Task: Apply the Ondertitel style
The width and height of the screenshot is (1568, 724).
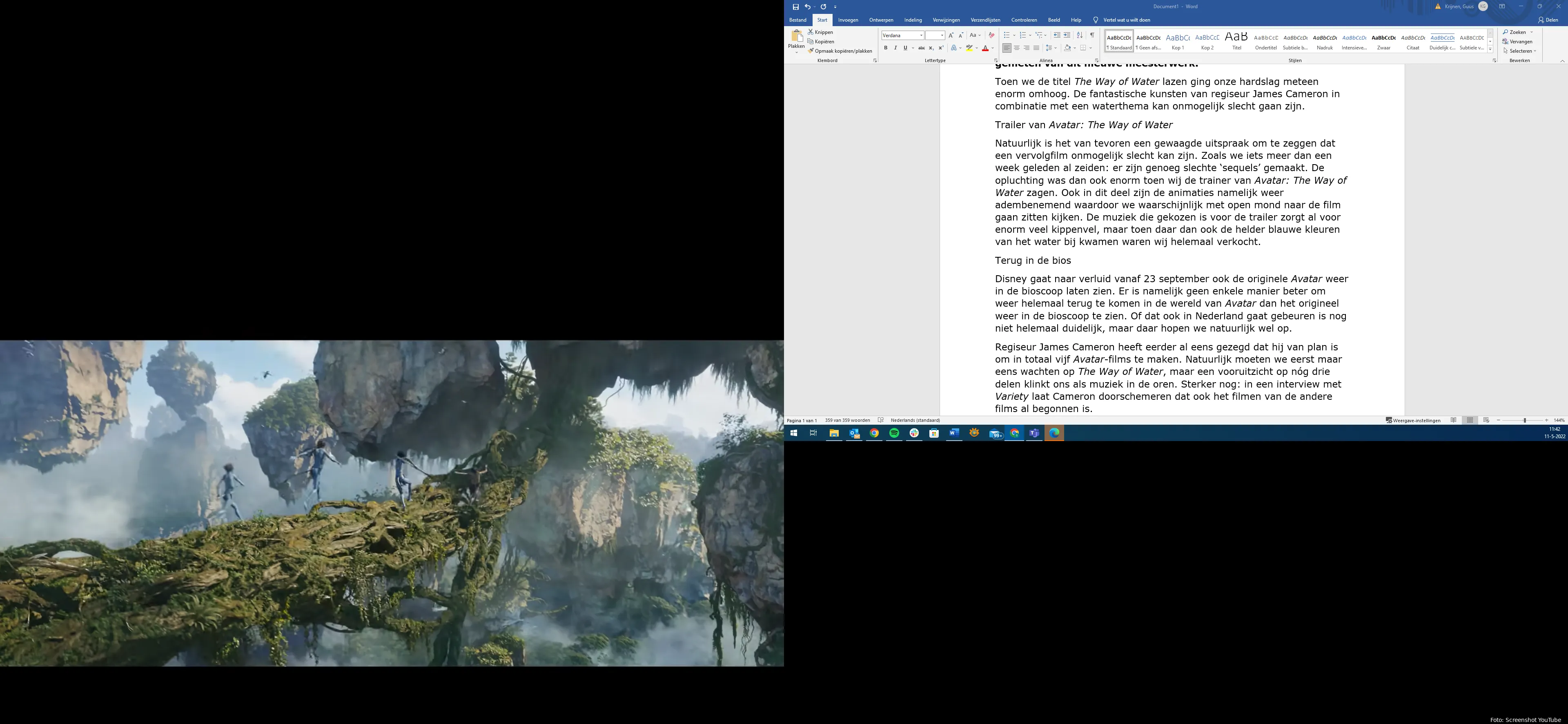Action: pos(1266,41)
